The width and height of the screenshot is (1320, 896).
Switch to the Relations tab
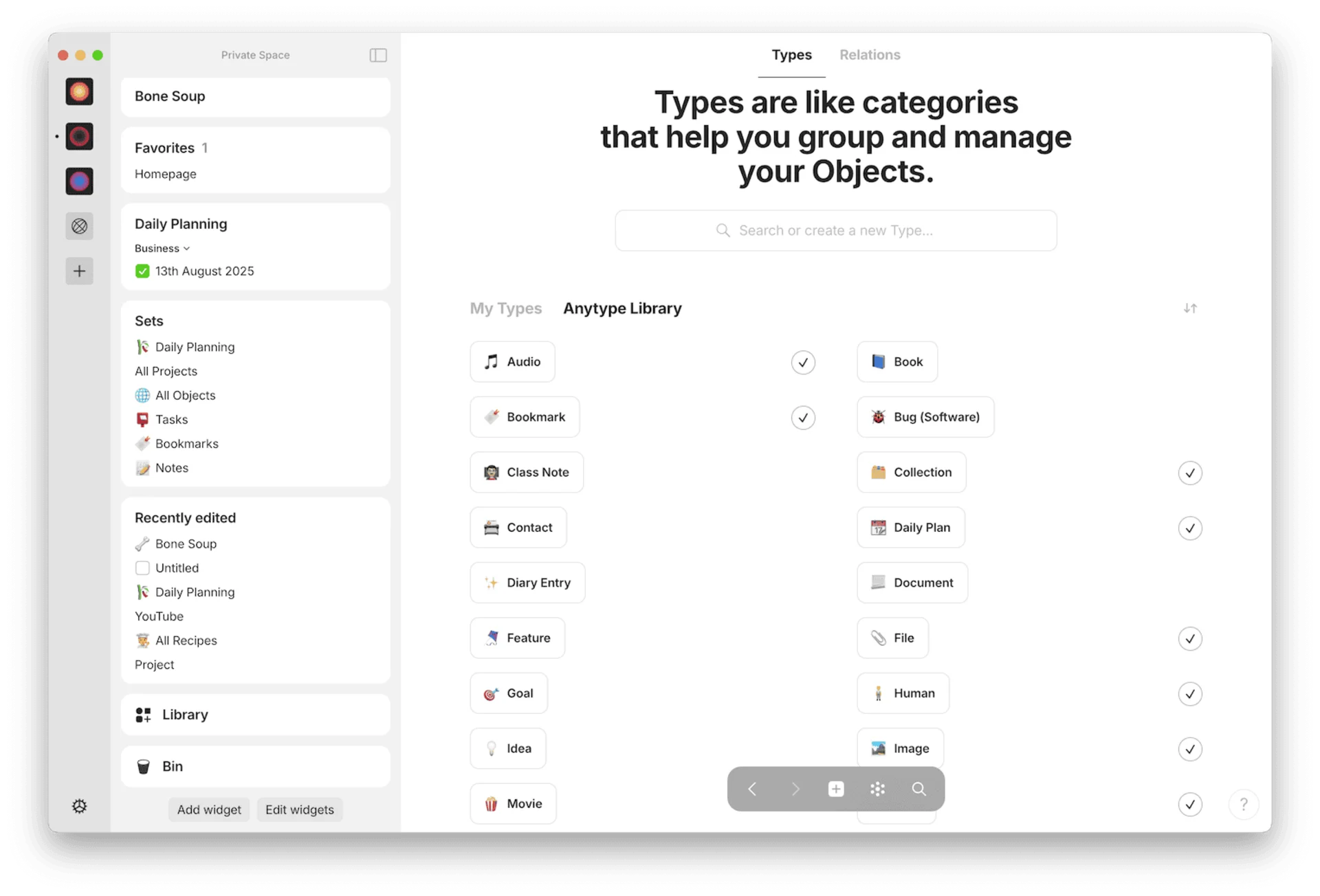[x=870, y=55]
